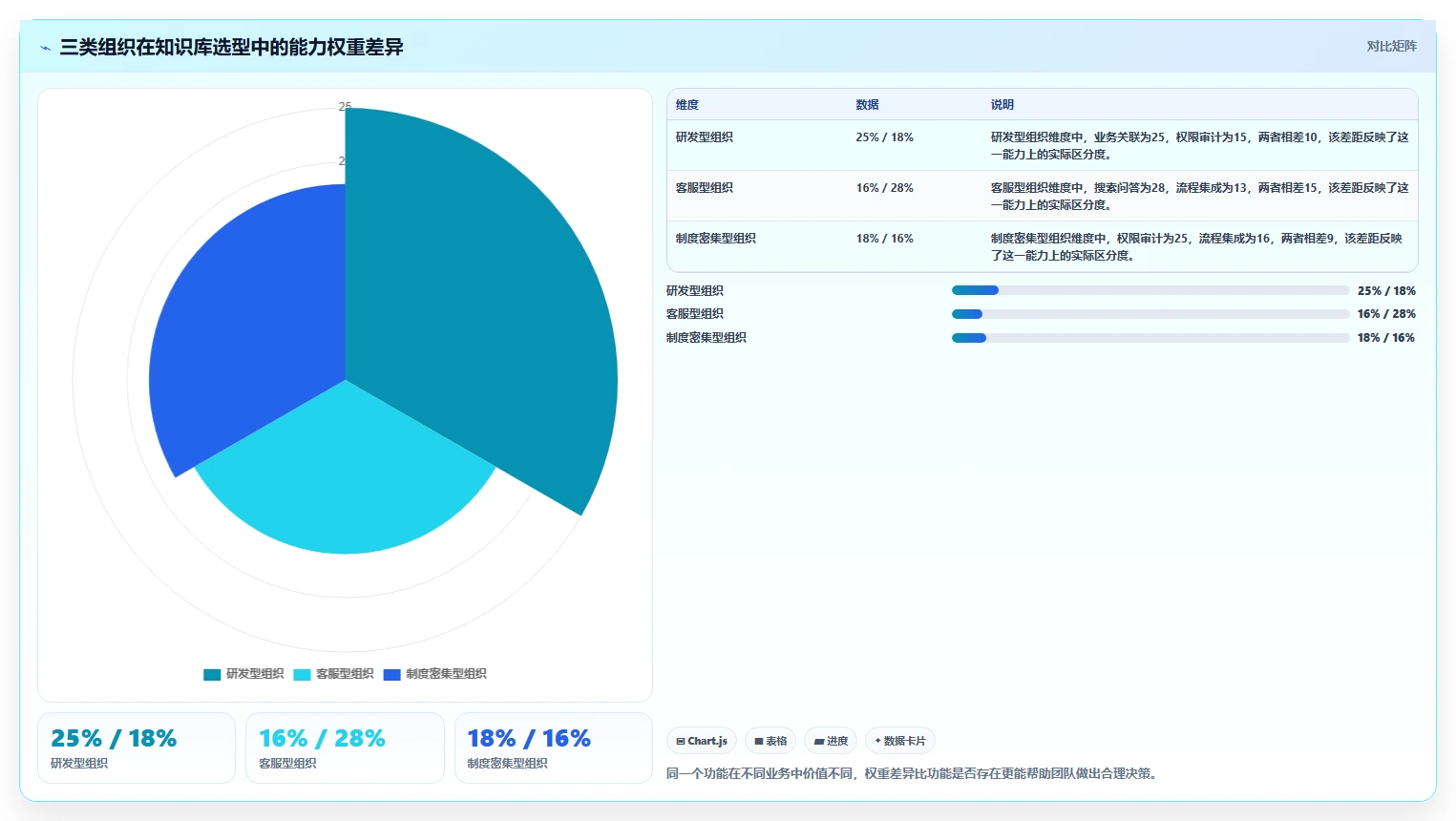Toggle the 客服型组织 legend swatch

pos(302,674)
